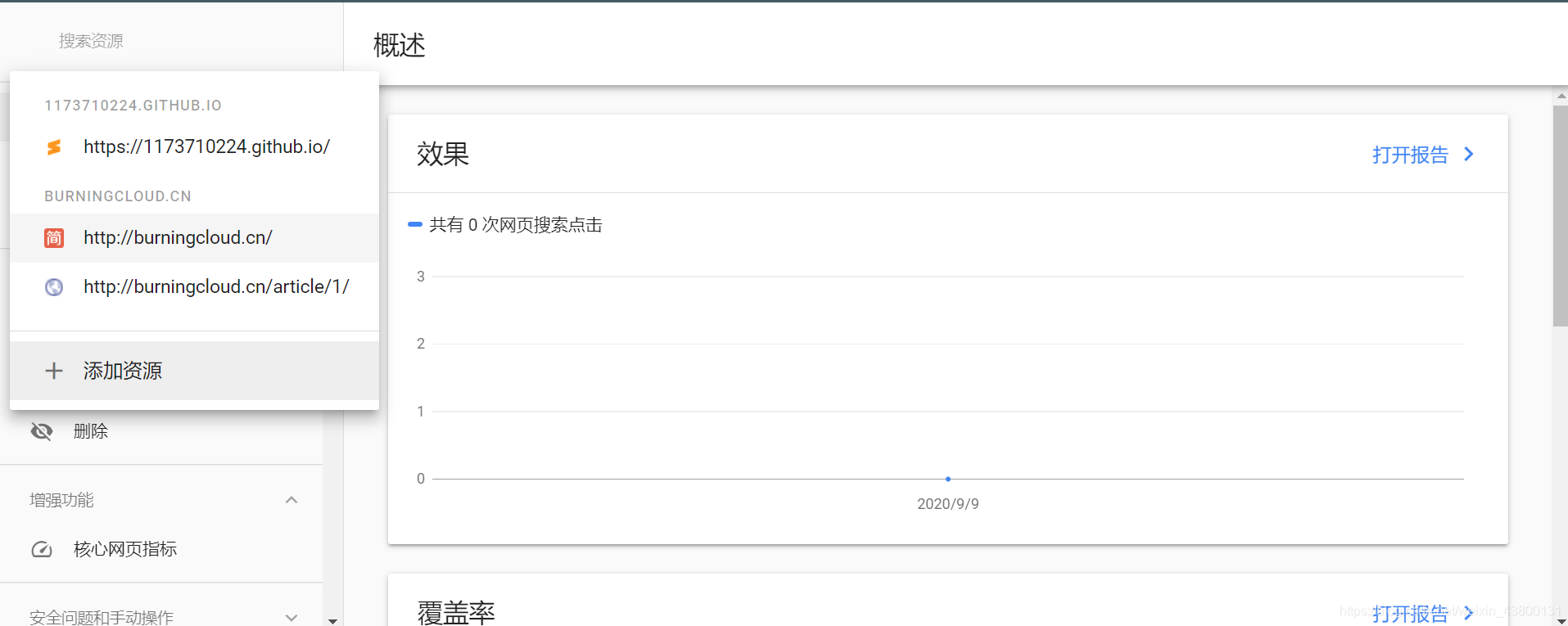Collapse the 增强功能 section chevron
Viewport: 1568px width, 626px height.
click(x=291, y=500)
